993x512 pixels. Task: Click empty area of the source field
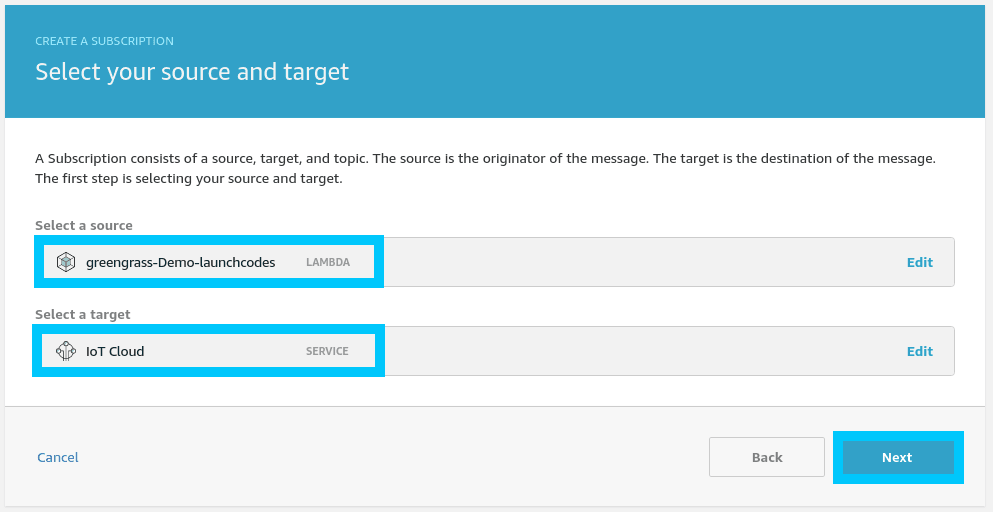coord(640,262)
